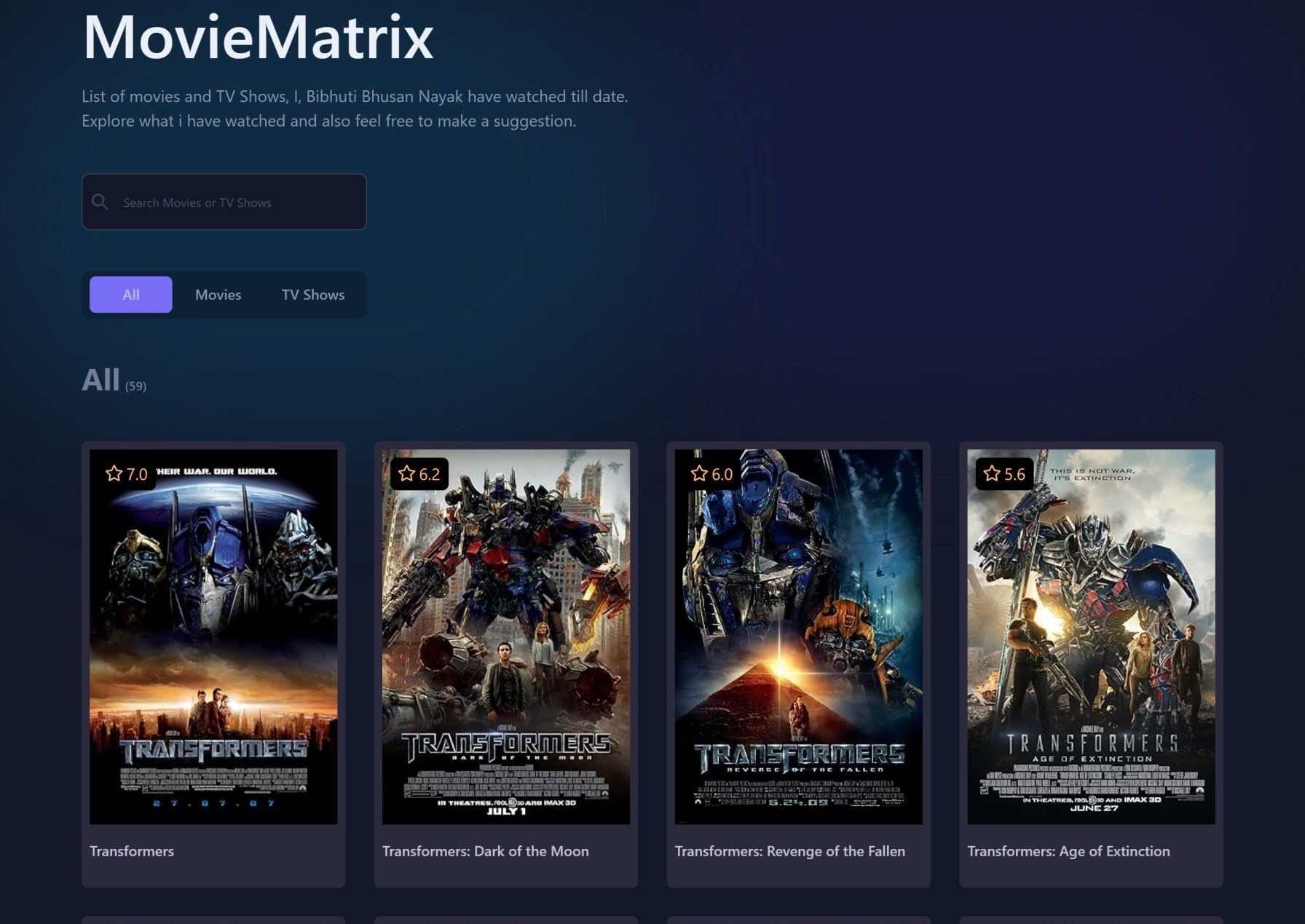The height and width of the screenshot is (924, 1305).
Task: Click the 'List of movies and TV Shows' description line
Action: coord(355,96)
